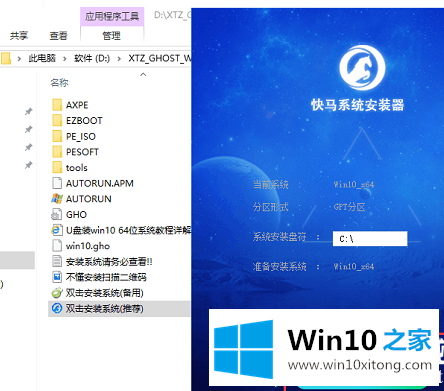Select the win10.gho file icon
Image resolution: width=444 pixels, height=391 pixels.
[57, 246]
